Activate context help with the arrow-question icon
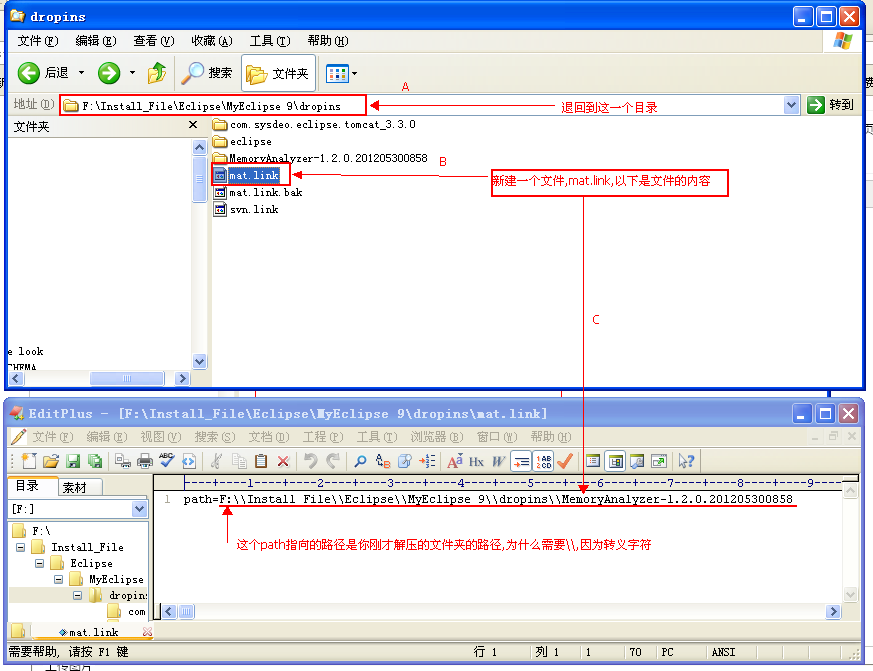This screenshot has width=873, height=671. 686,459
